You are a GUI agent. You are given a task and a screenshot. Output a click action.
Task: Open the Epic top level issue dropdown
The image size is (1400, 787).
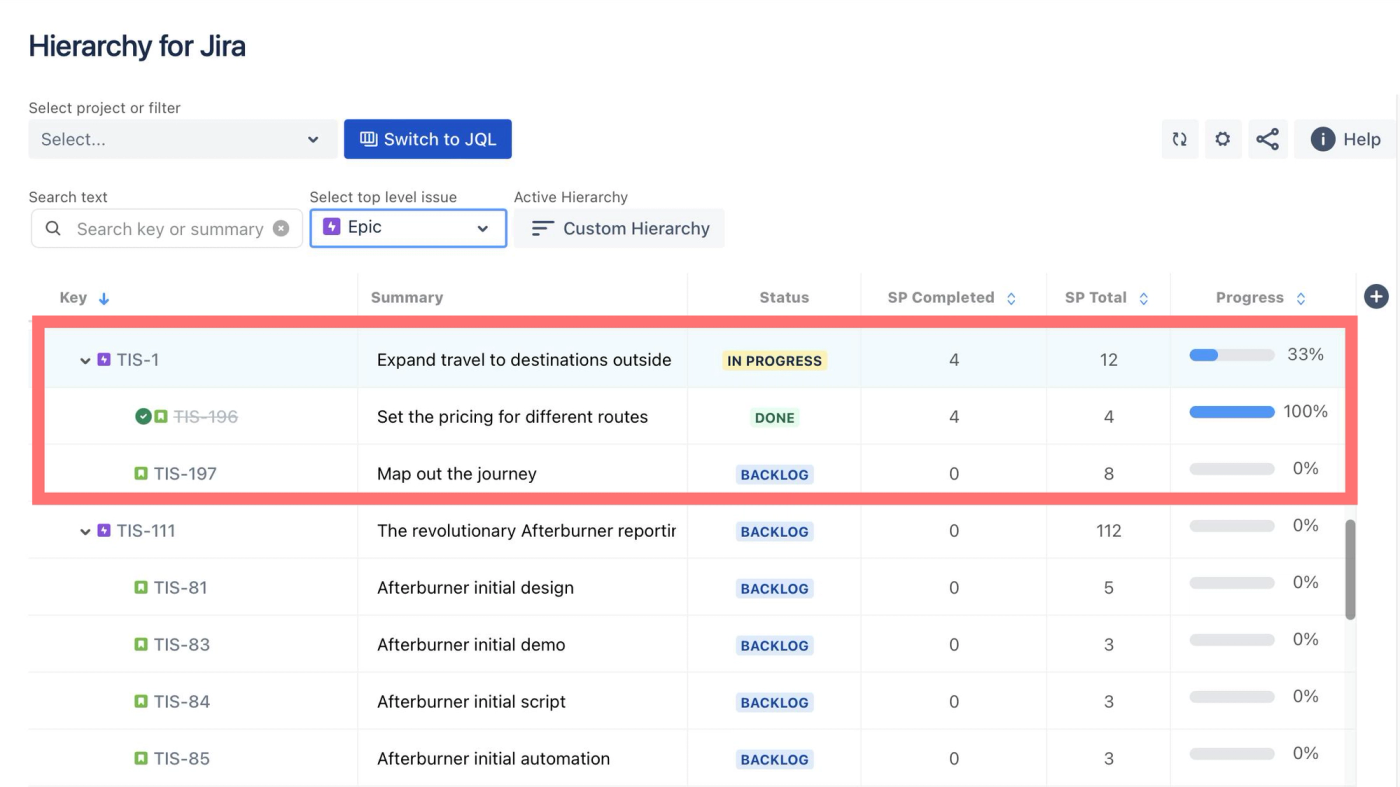[x=408, y=228]
